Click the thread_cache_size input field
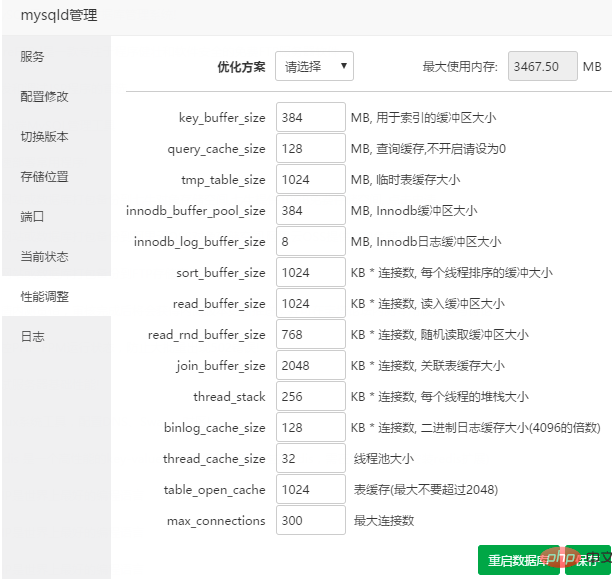 [310, 458]
